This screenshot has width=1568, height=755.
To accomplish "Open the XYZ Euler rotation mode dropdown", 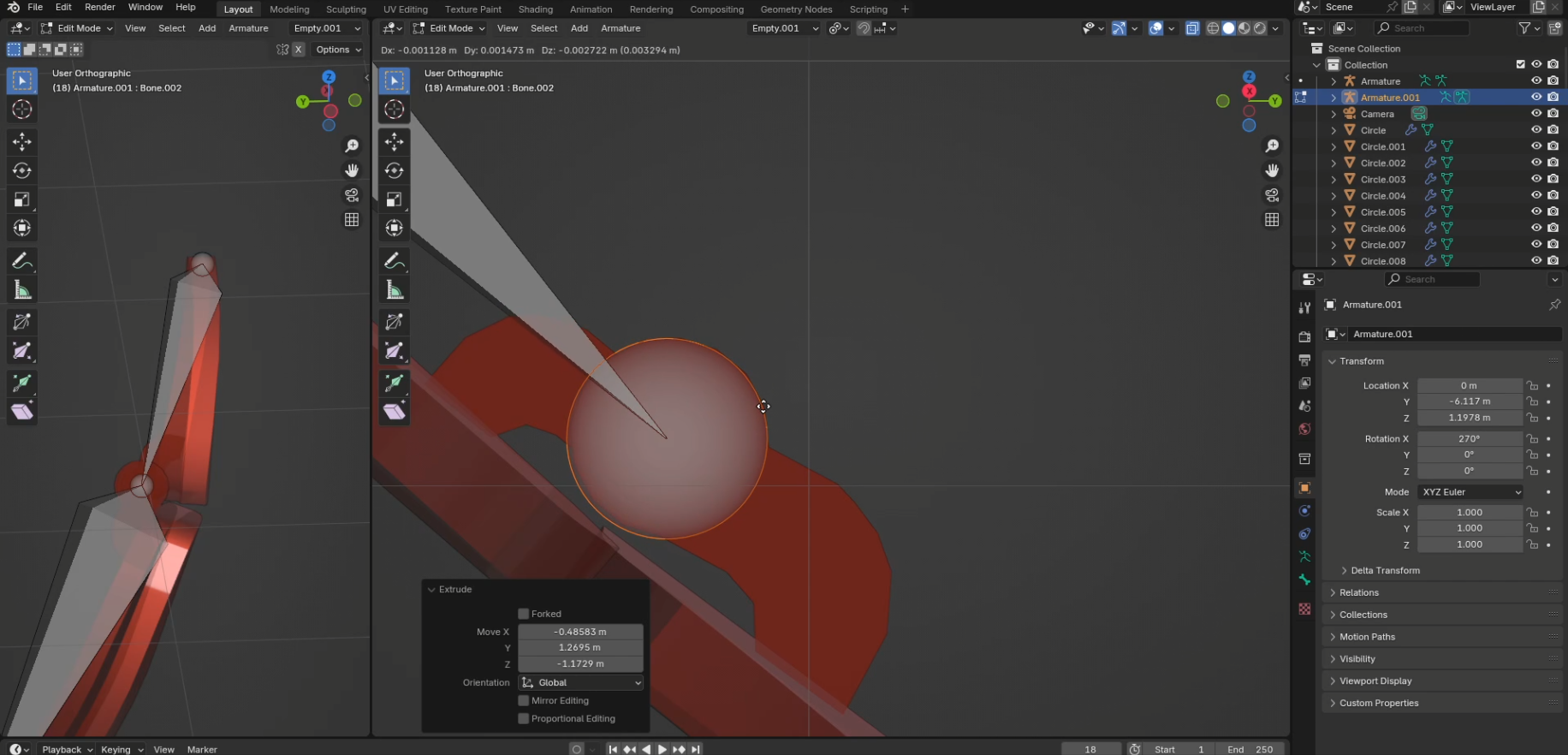I will point(1470,492).
